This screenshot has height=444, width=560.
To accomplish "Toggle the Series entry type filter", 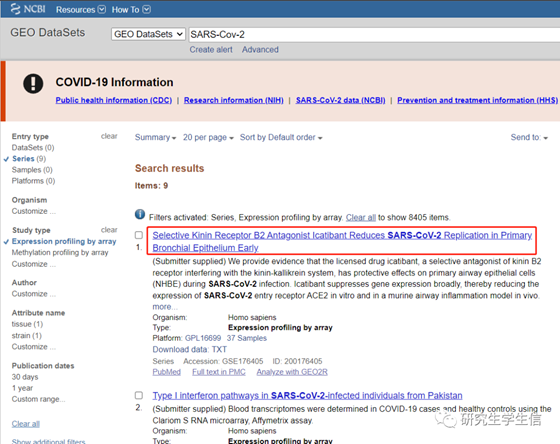I will [x=29, y=159].
